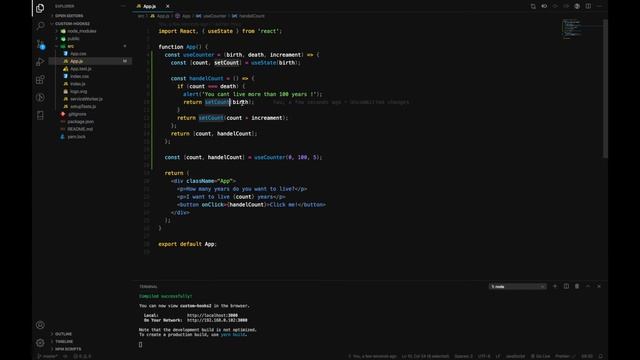
Task: Expand the Outline section
Action: pos(63,334)
